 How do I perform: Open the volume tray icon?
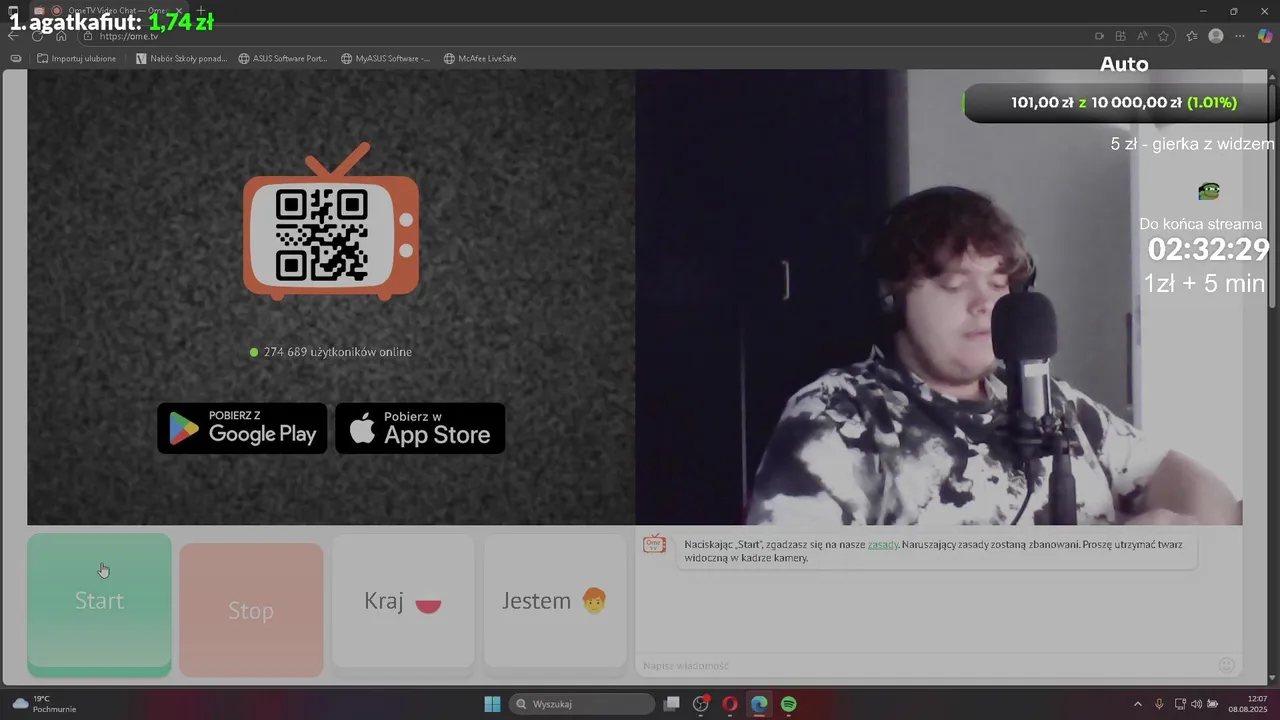click(1197, 704)
